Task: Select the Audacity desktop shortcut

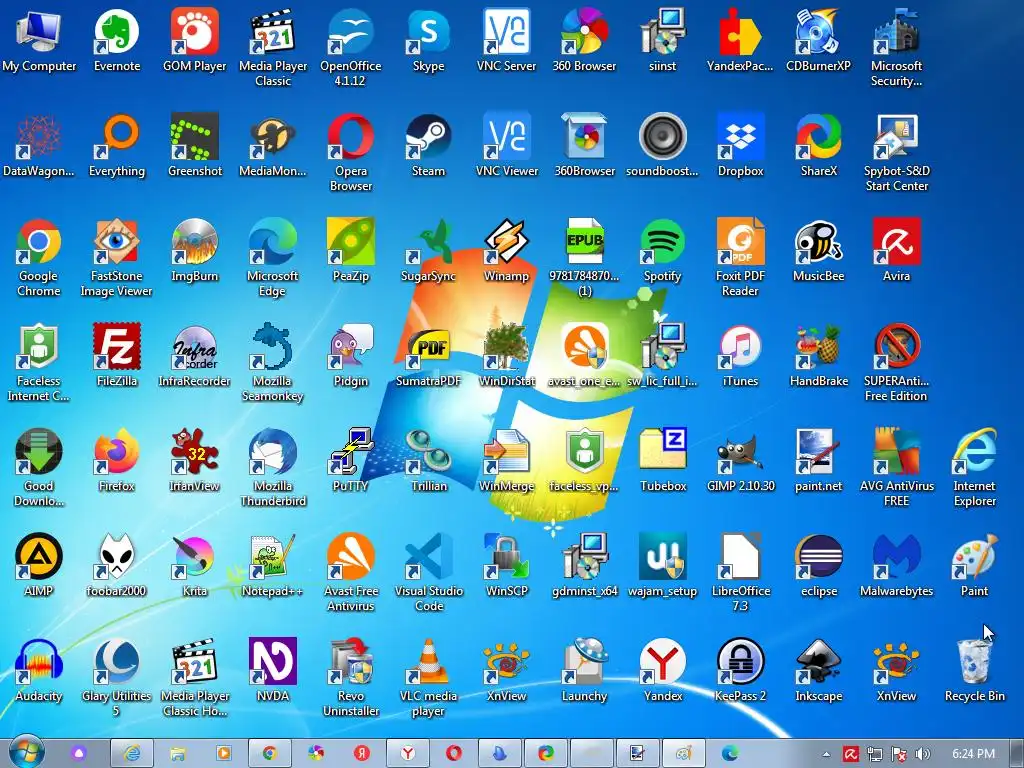Action: [x=39, y=671]
